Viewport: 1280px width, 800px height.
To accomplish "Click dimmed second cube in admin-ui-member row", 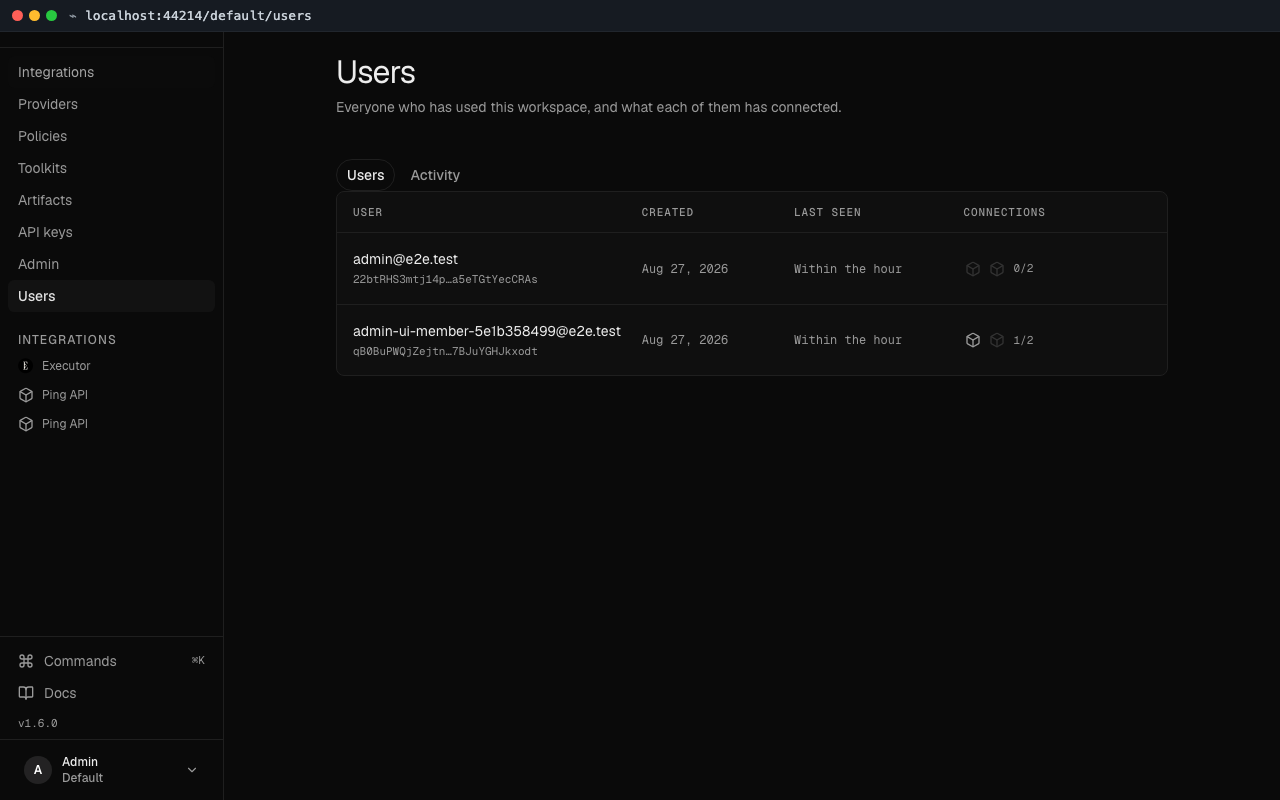I will 997,340.
